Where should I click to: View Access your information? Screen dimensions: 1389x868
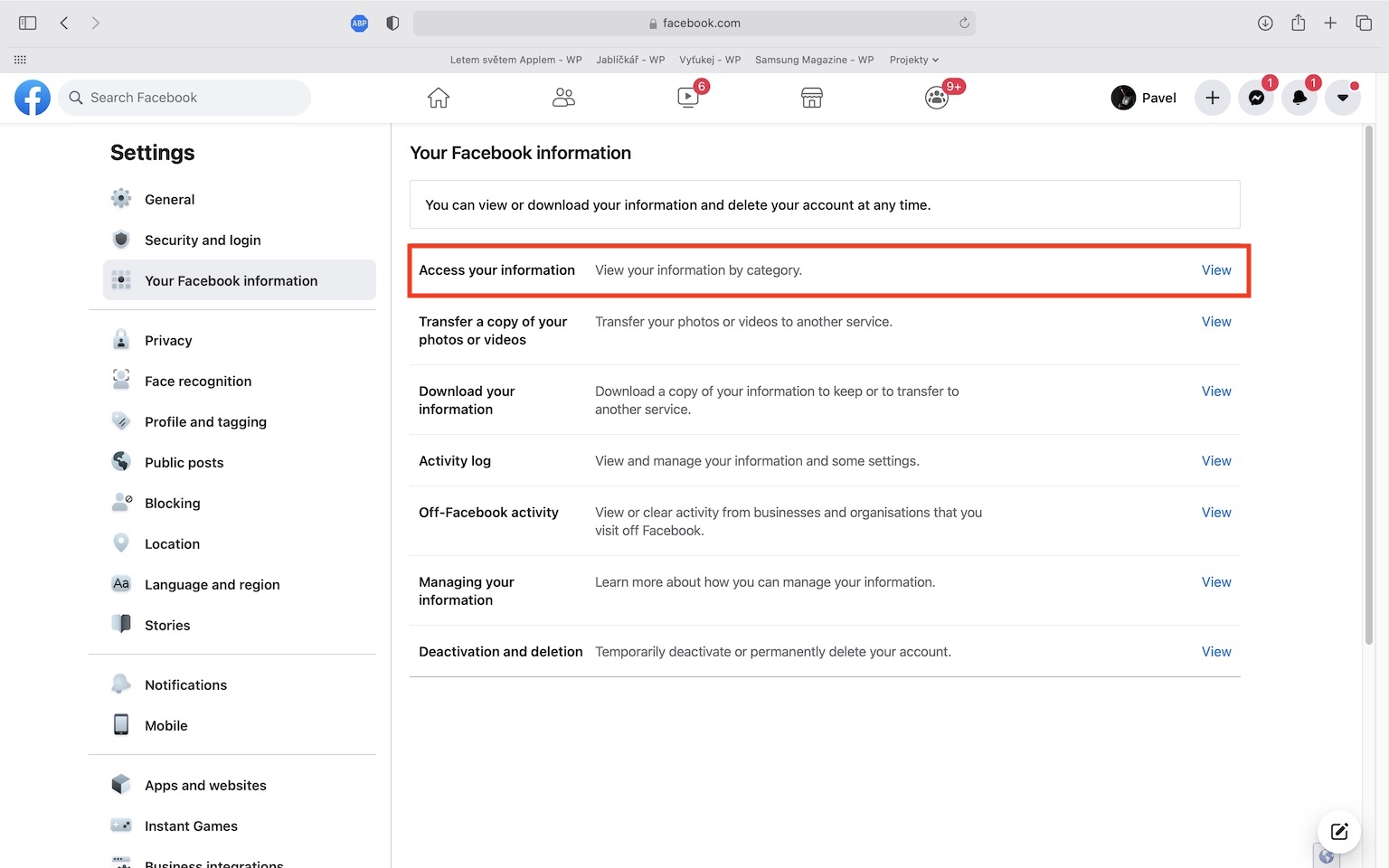[x=1216, y=270]
